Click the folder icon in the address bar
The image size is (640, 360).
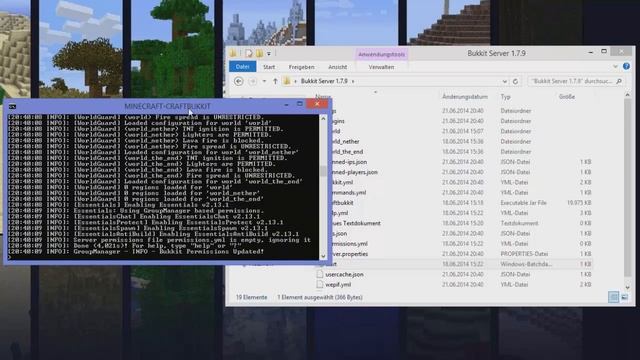coord(287,81)
